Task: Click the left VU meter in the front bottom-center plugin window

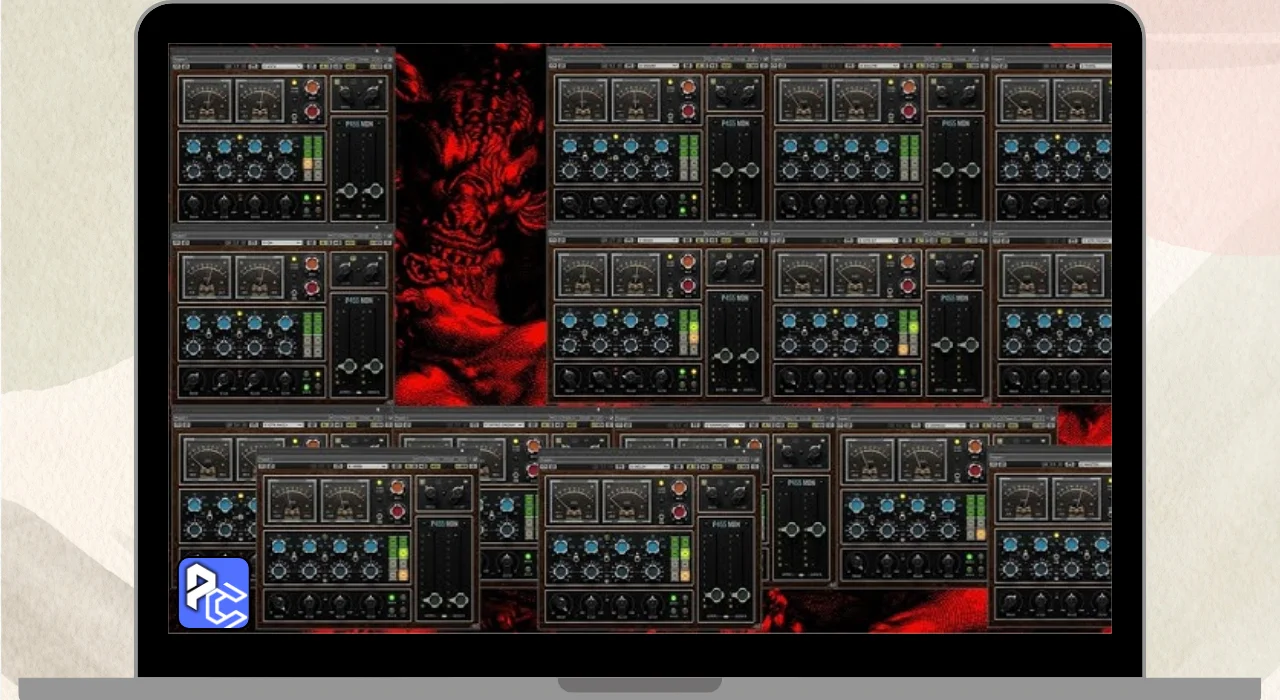Action: tap(574, 501)
